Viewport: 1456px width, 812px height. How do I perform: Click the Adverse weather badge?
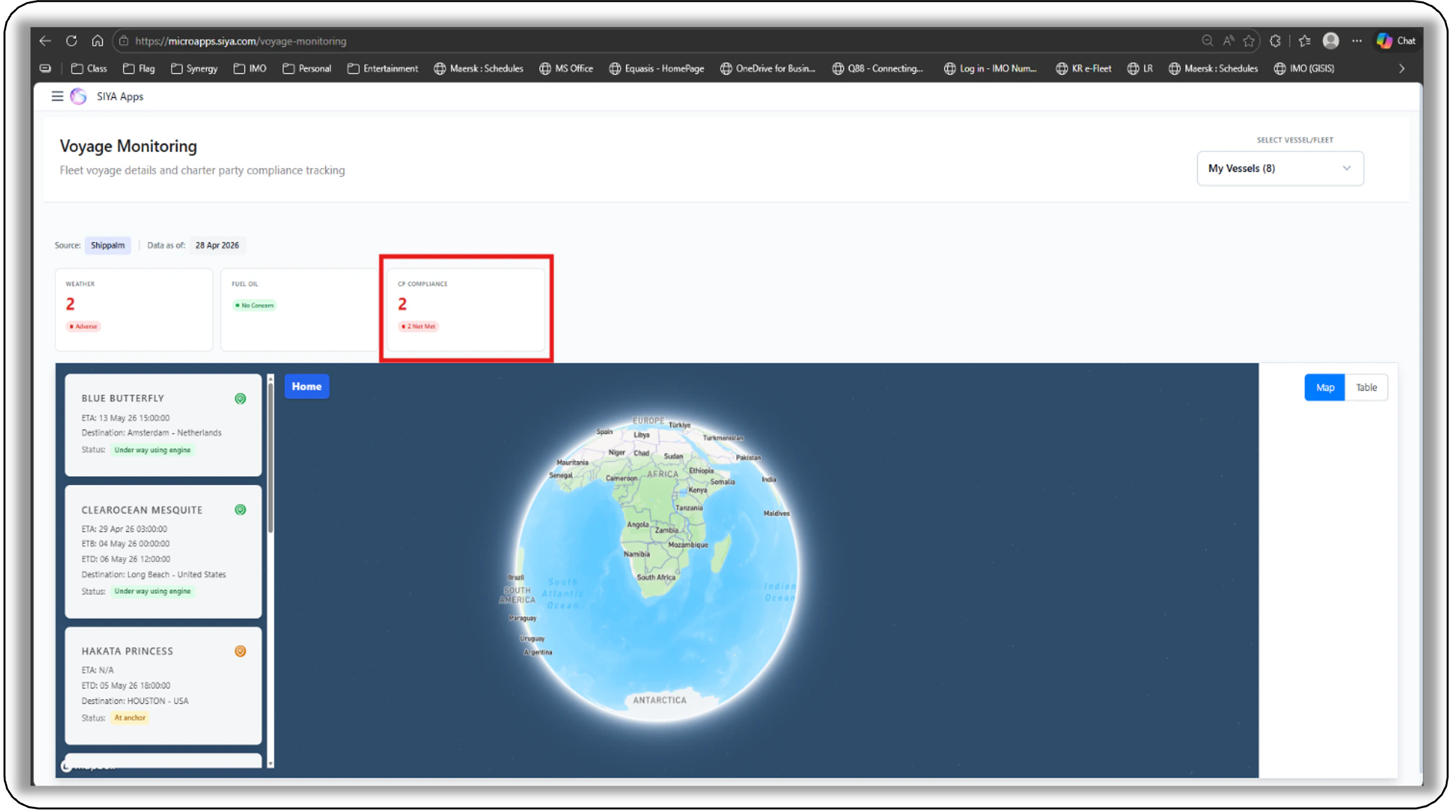pyautogui.click(x=84, y=327)
